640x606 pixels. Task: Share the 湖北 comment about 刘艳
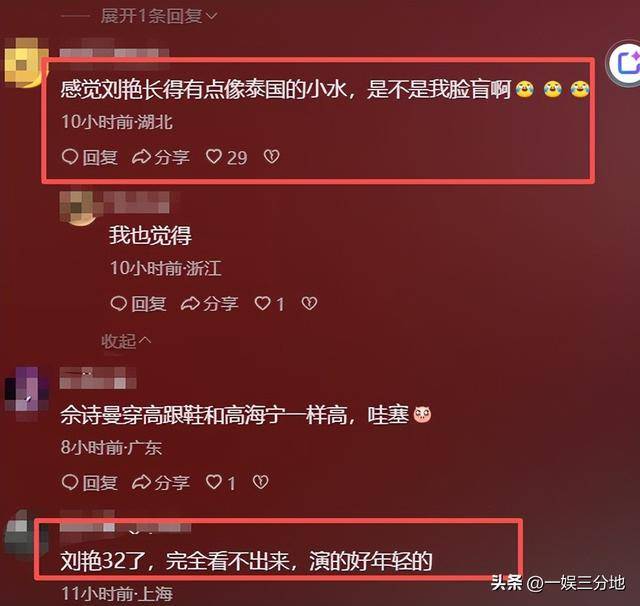coord(161,157)
